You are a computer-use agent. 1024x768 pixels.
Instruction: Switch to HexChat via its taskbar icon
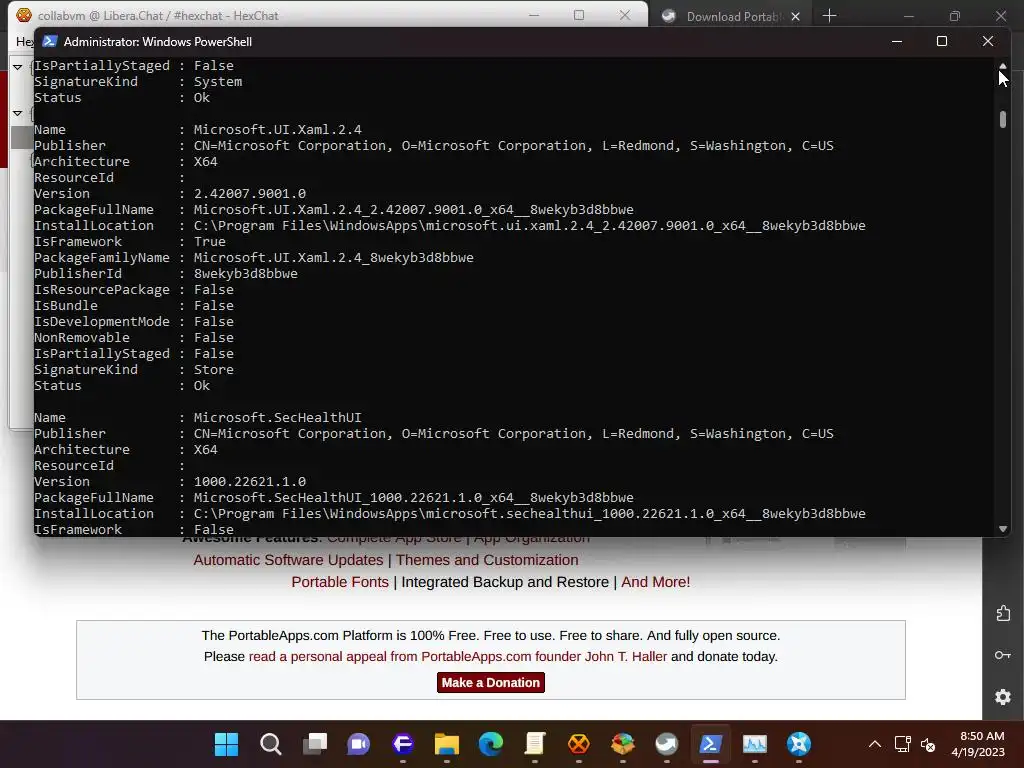(579, 744)
